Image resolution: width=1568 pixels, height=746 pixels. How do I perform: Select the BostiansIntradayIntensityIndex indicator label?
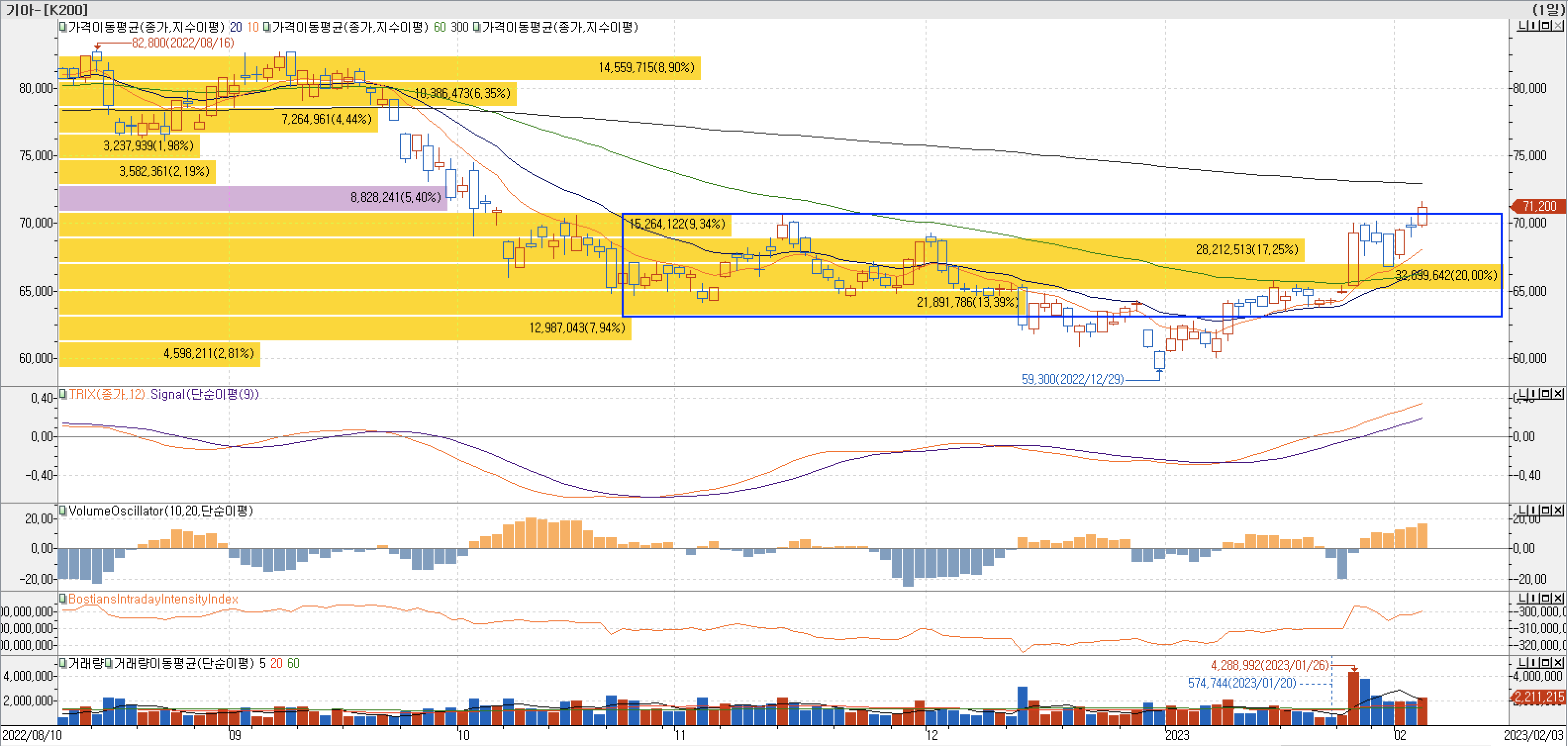[153, 599]
